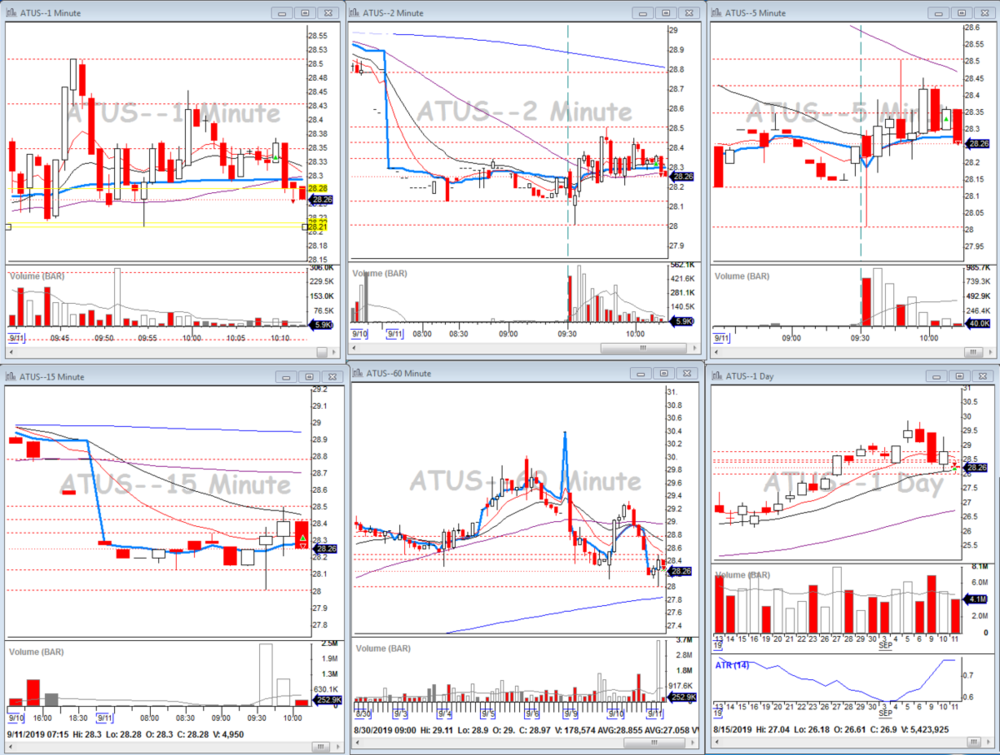Click the chart icon in ATUS--60 Minute title bar

click(358, 373)
